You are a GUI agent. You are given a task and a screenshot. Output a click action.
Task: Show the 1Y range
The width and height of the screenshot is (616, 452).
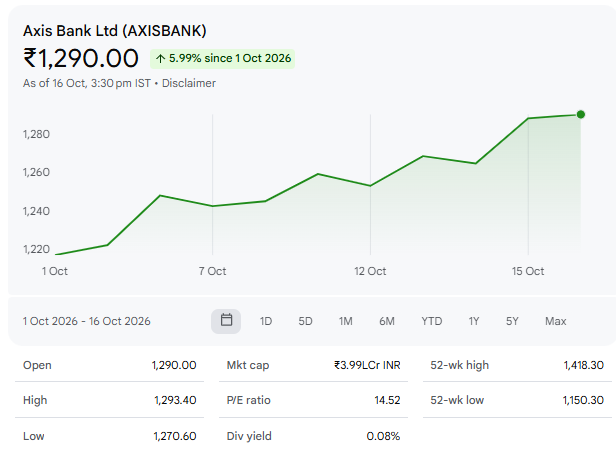coord(474,321)
